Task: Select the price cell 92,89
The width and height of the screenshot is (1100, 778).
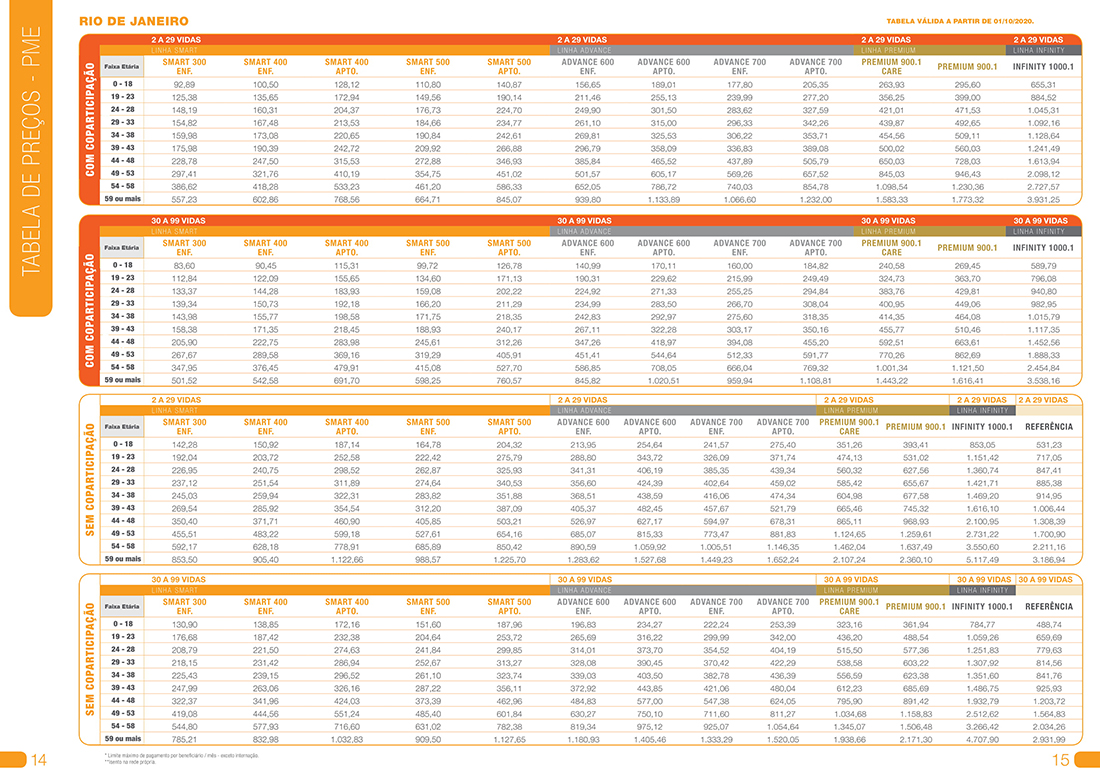Action: pos(184,84)
